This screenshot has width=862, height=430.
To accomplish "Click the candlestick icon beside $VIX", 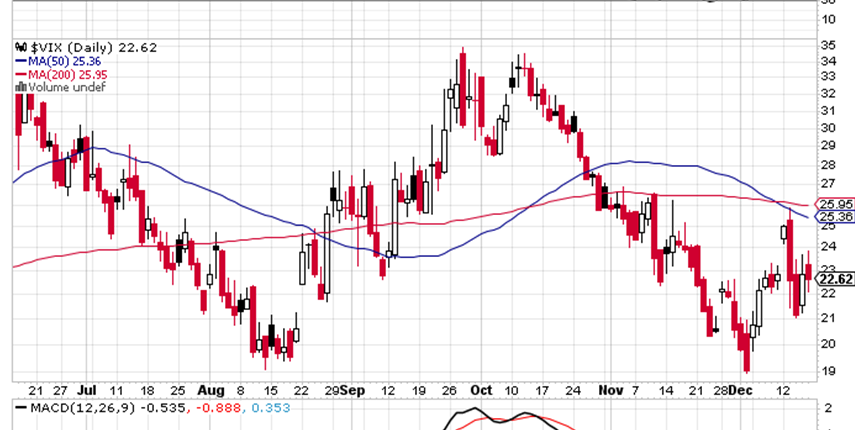I will coord(18,47).
